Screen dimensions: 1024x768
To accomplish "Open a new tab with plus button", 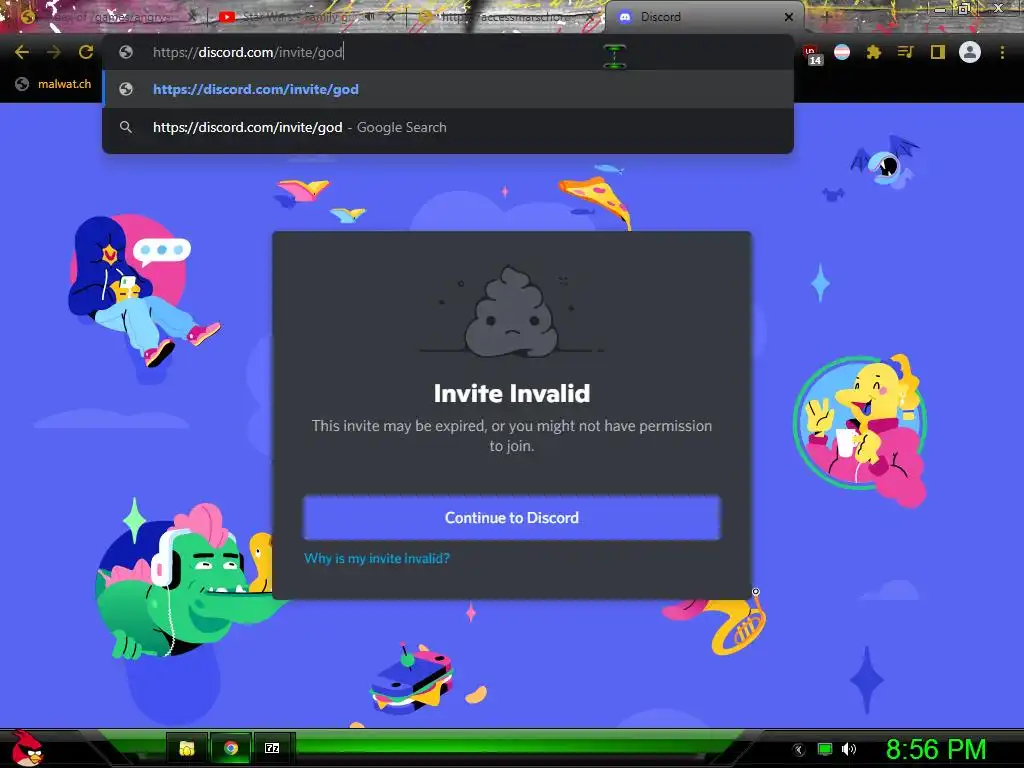I will click(x=825, y=17).
